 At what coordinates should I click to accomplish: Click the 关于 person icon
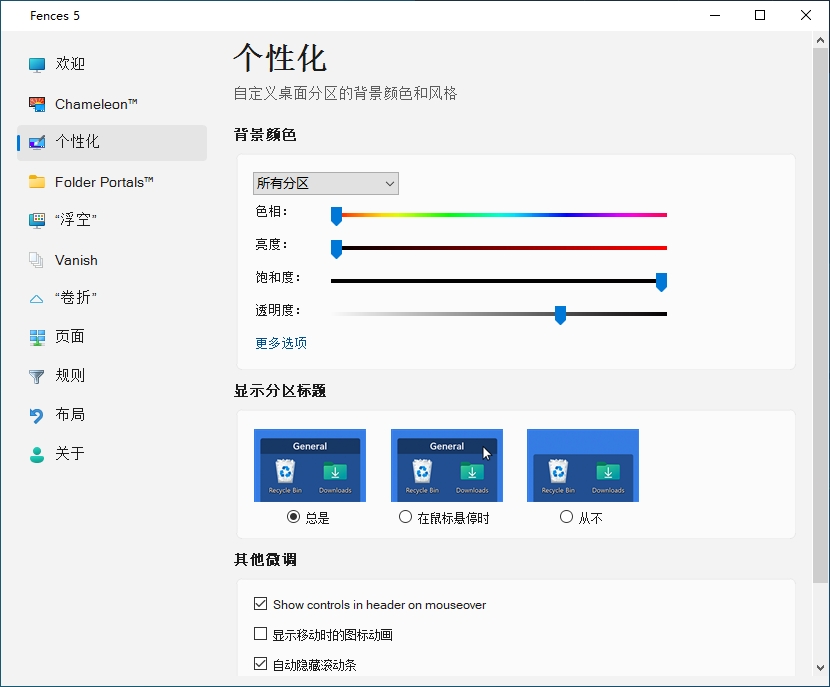pos(37,455)
